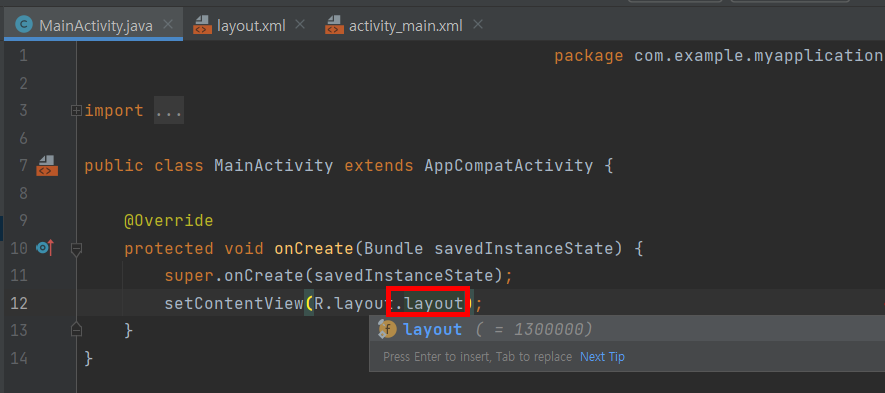
Task: Click the setContentView call
Action: pyautogui.click(x=234, y=304)
